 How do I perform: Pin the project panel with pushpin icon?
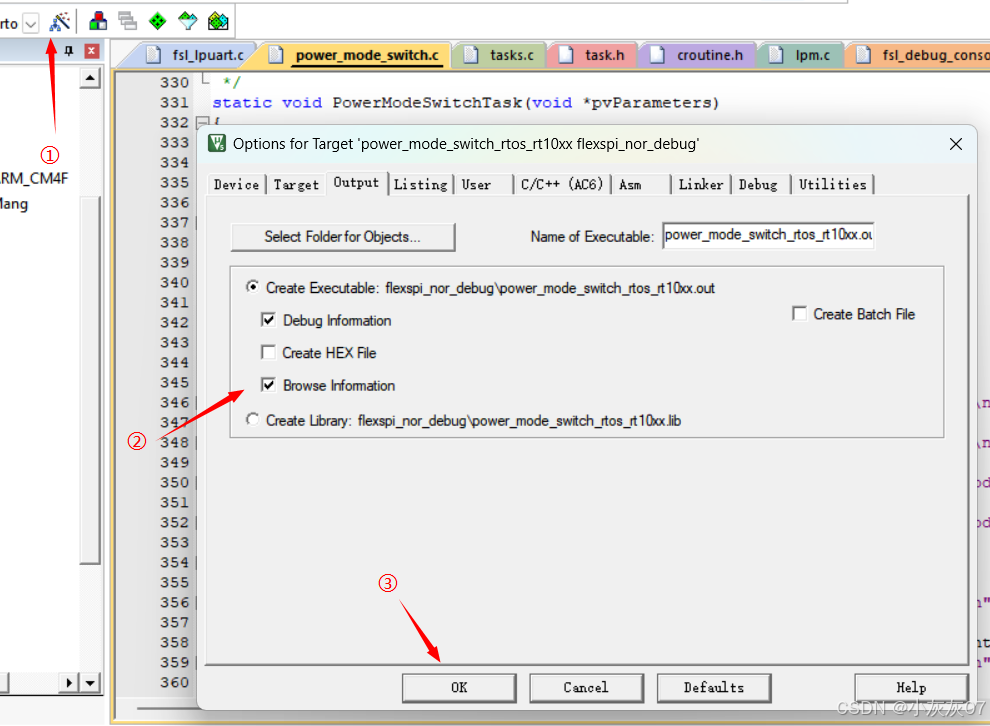point(69,51)
